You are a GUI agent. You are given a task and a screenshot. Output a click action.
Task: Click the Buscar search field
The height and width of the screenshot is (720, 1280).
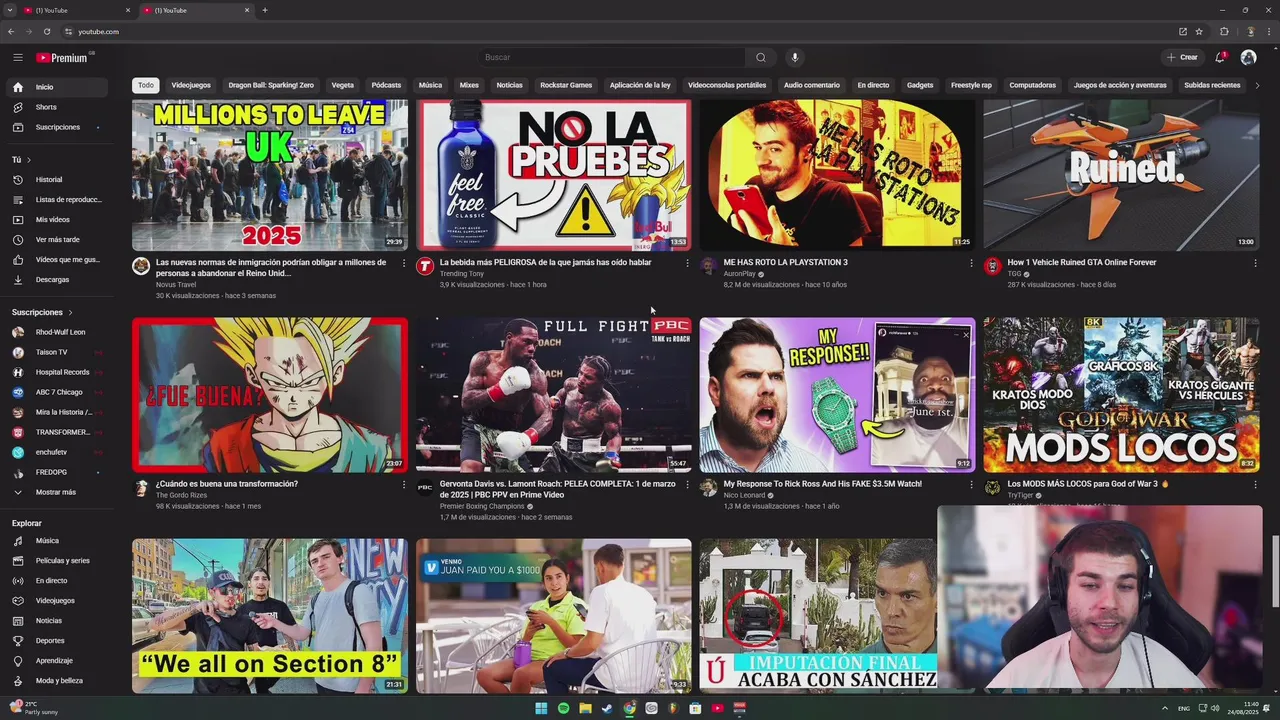[x=612, y=57]
